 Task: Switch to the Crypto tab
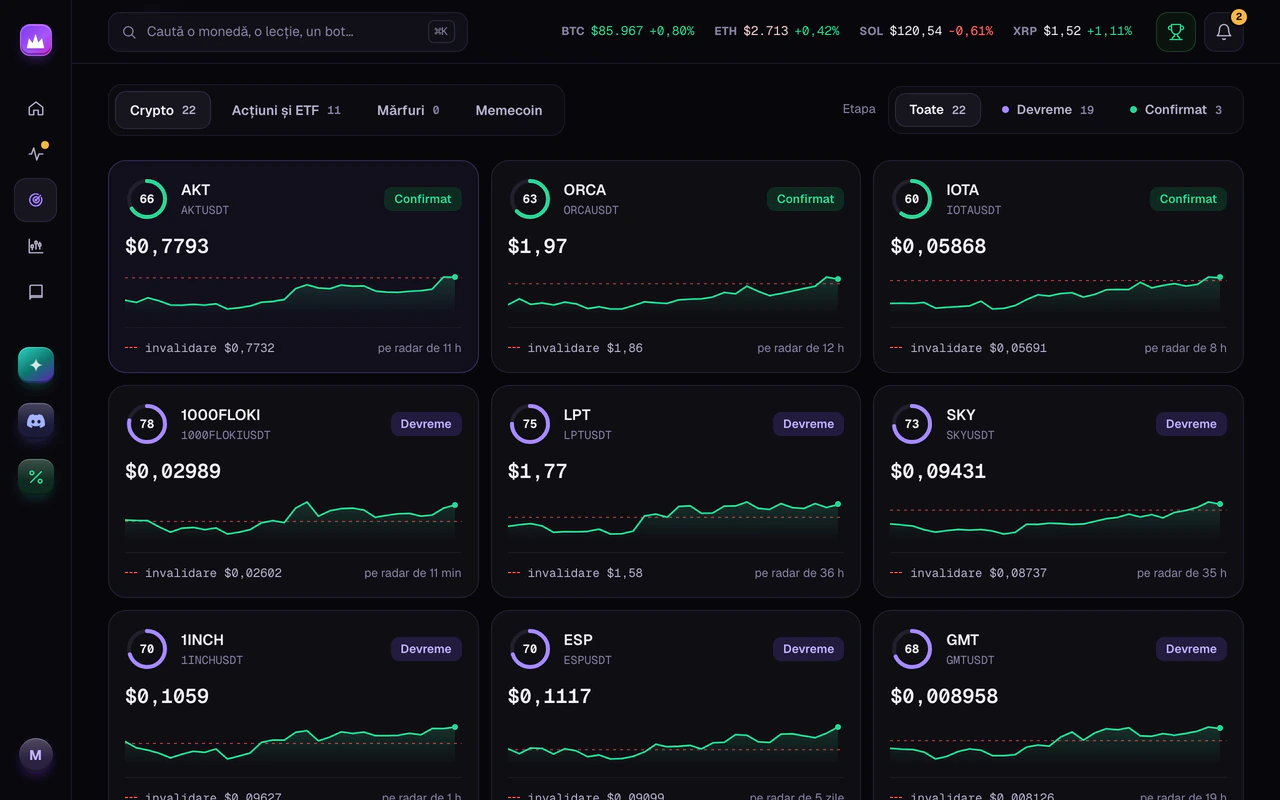[x=163, y=110]
